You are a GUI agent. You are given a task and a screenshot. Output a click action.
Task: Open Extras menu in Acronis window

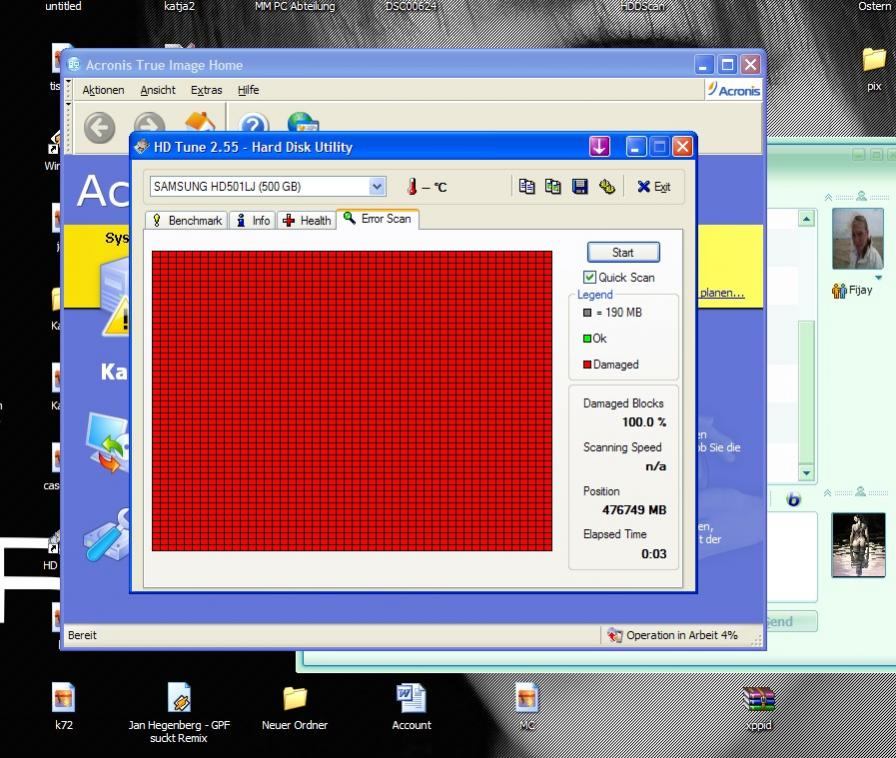click(x=206, y=90)
